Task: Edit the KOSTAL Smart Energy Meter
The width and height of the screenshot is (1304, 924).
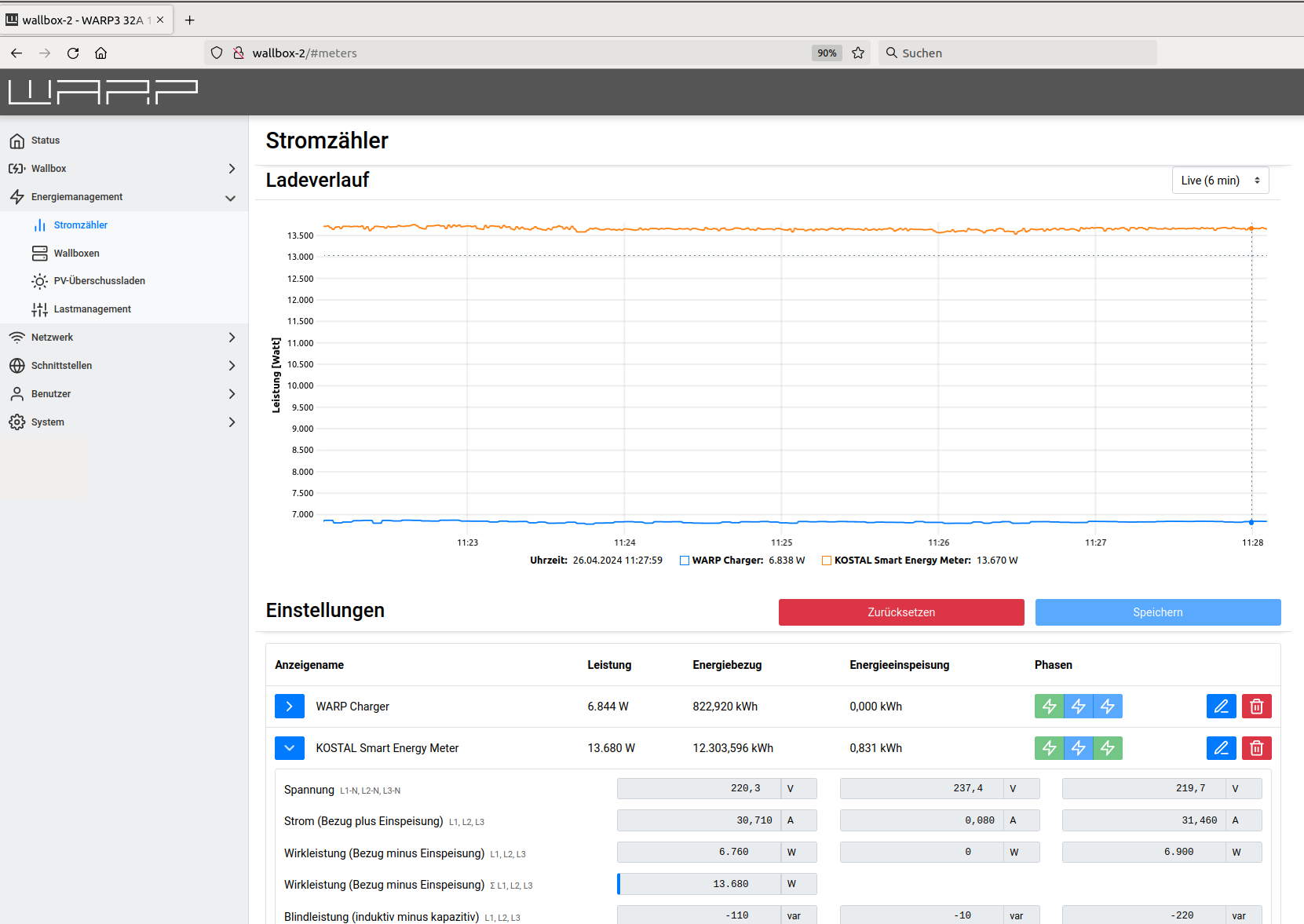Action: click(x=1222, y=748)
